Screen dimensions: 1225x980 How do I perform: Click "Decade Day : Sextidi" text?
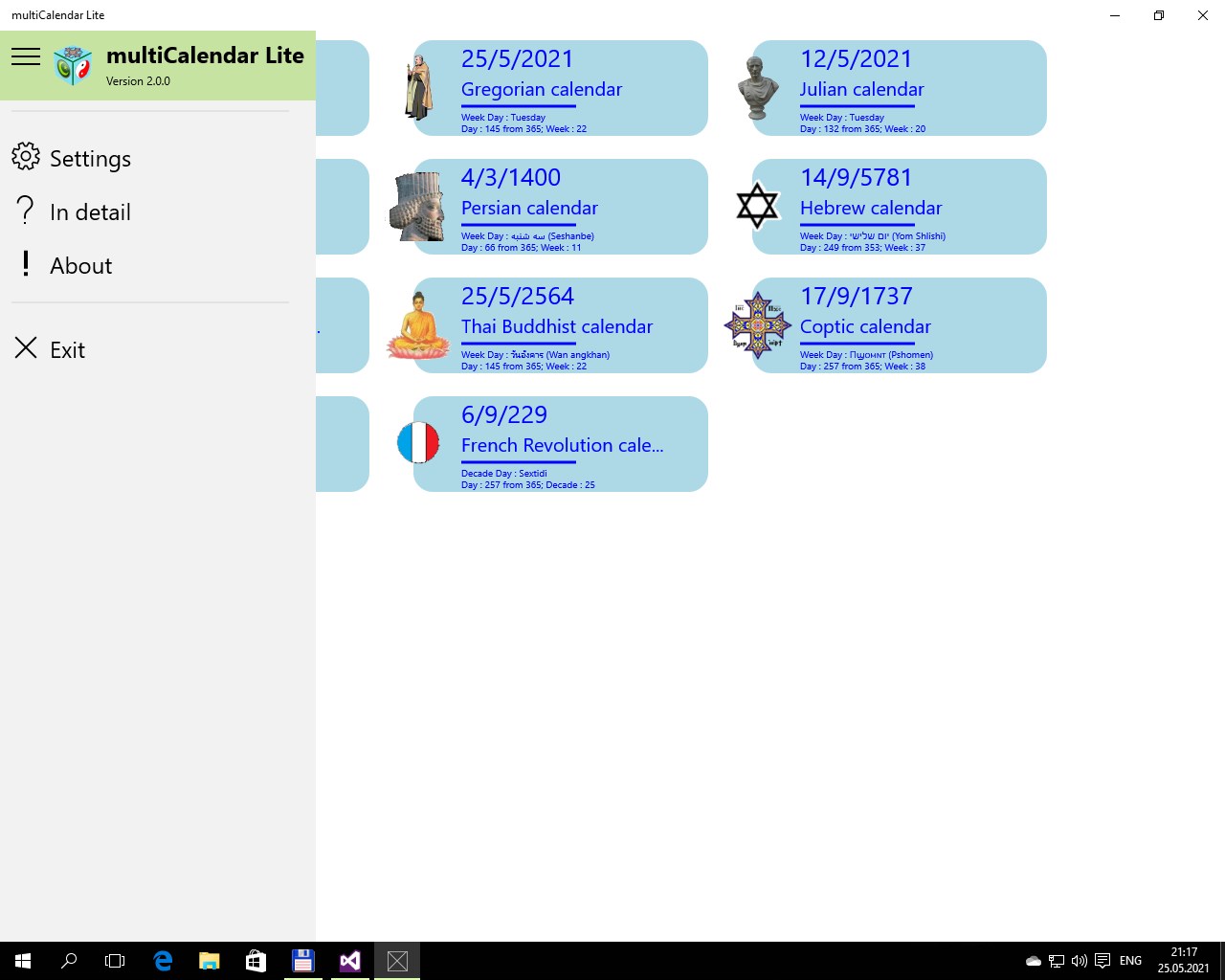[x=503, y=473]
